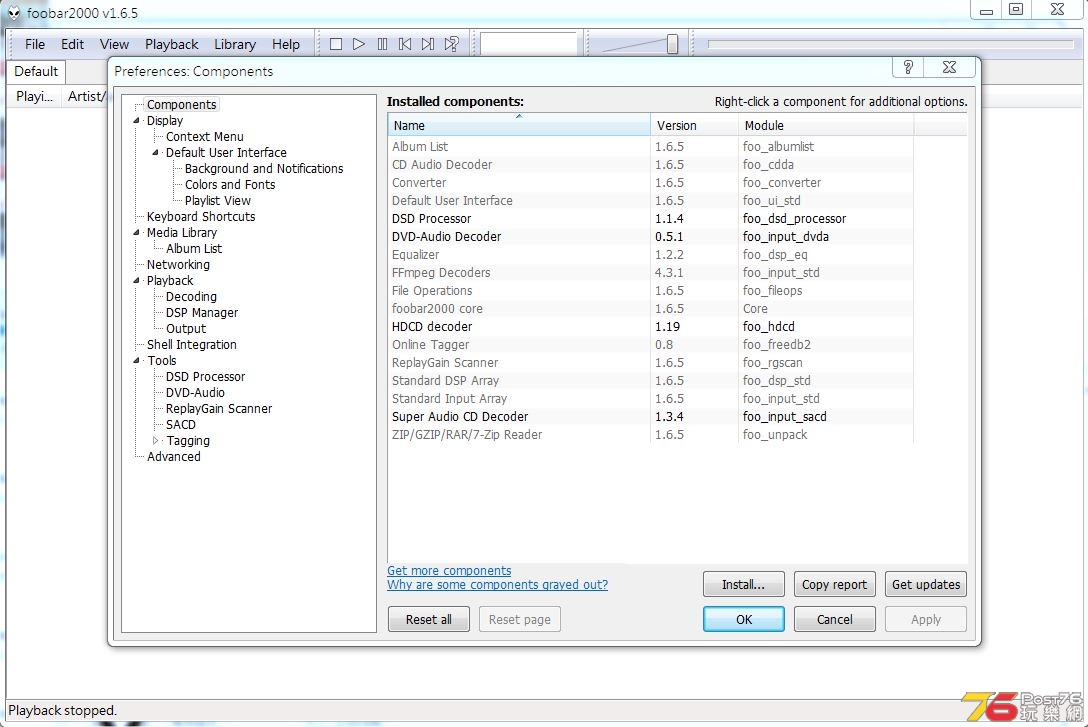Screen dimensions: 1088x727
Task: Click the Previous track button
Action: pyautogui.click(x=405, y=44)
